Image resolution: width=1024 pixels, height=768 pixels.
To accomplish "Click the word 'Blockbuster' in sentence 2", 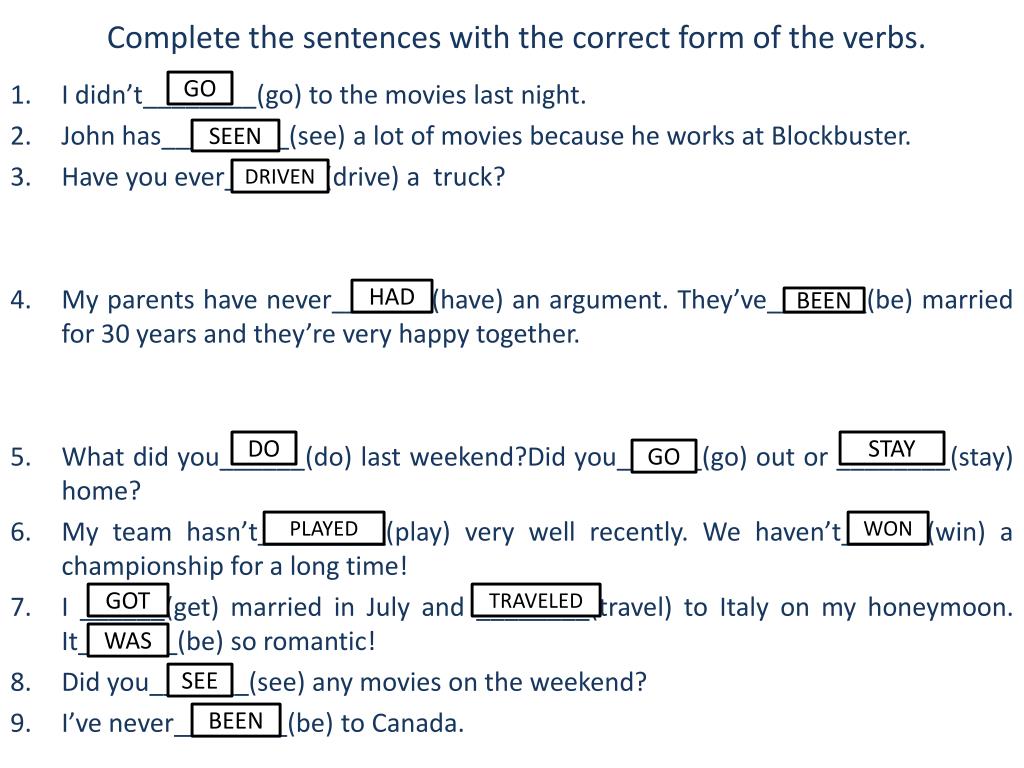I will (839, 136).
